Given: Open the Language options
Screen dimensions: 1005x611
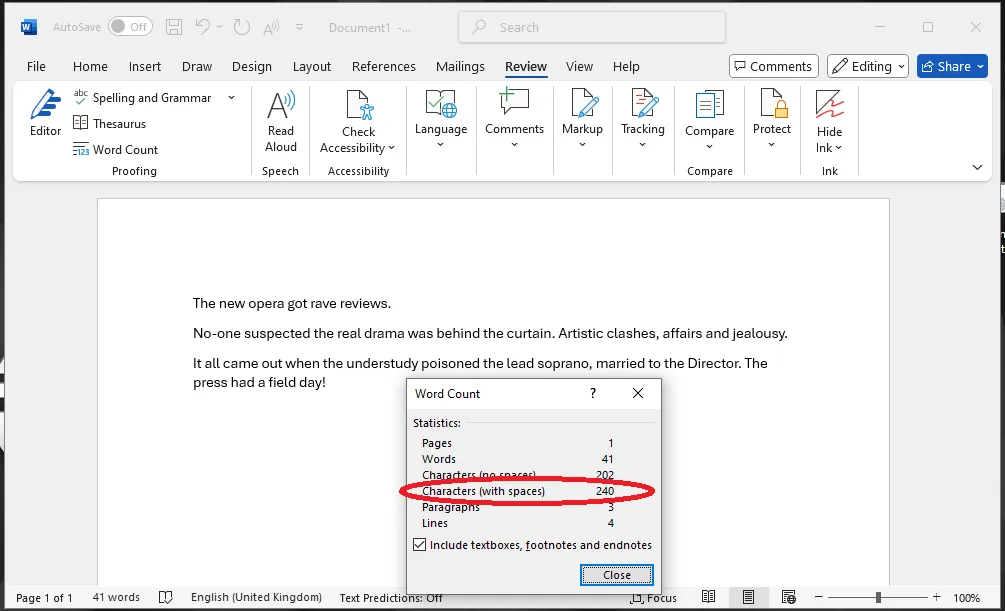Looking at the screenshot, I should pos(441,119).
